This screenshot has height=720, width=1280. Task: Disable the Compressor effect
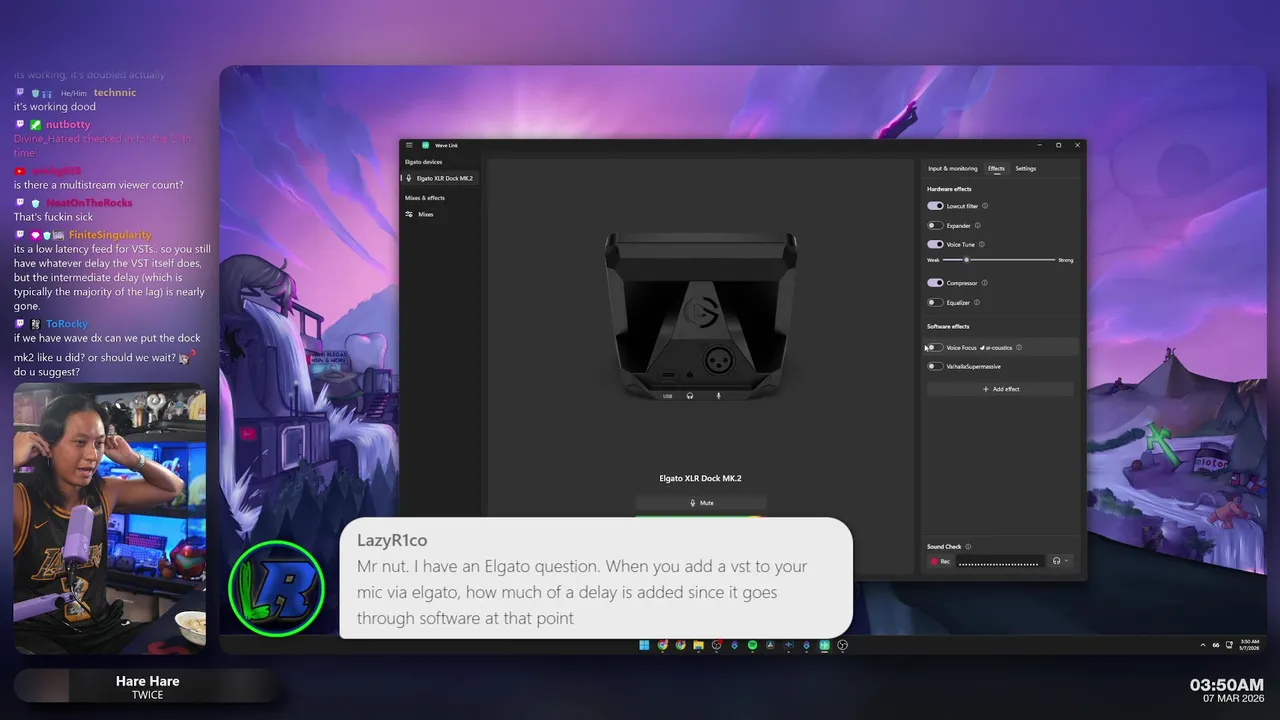[x=935, y=283]
